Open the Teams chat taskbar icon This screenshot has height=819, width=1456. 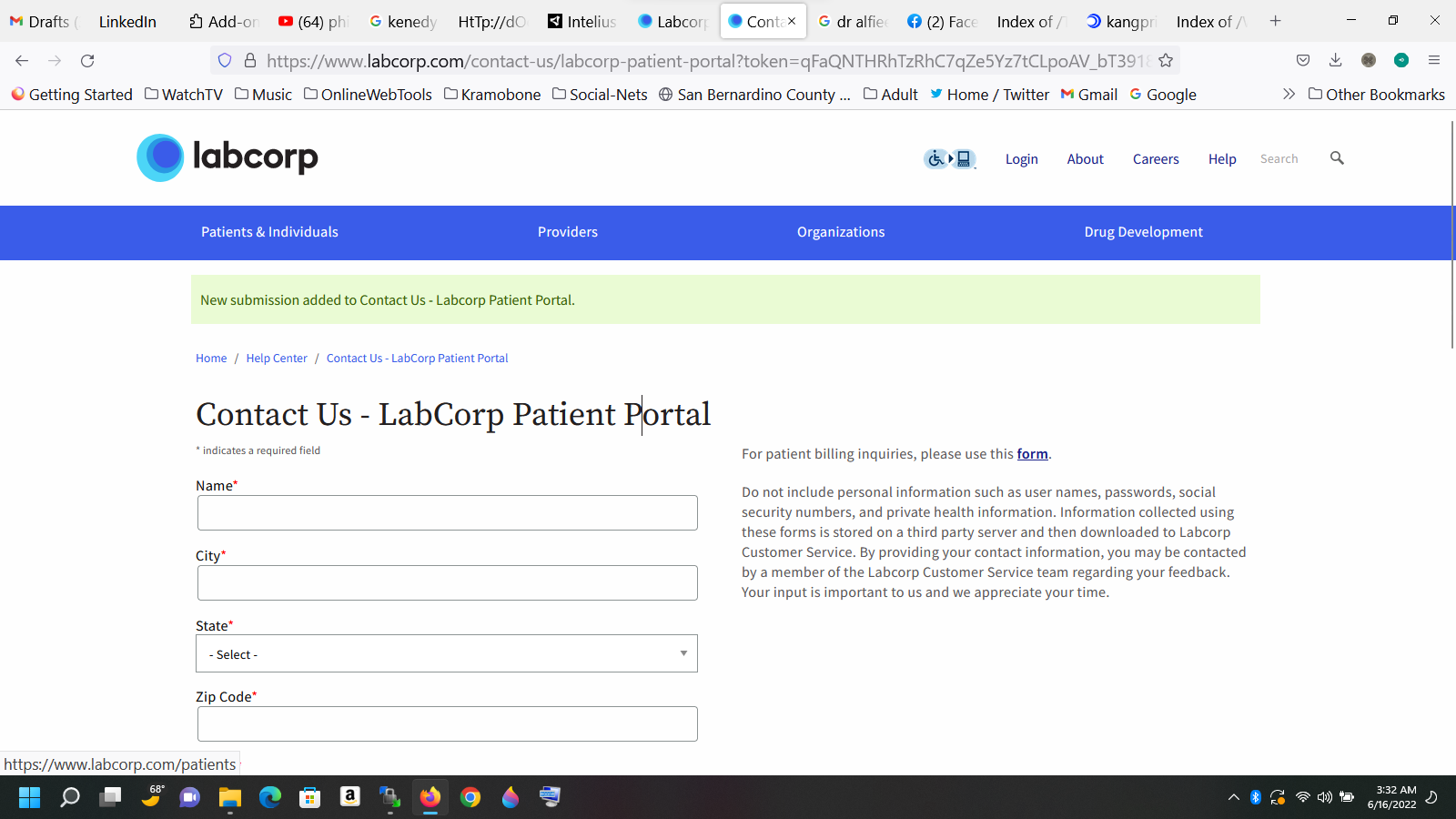tap(189, 797)
